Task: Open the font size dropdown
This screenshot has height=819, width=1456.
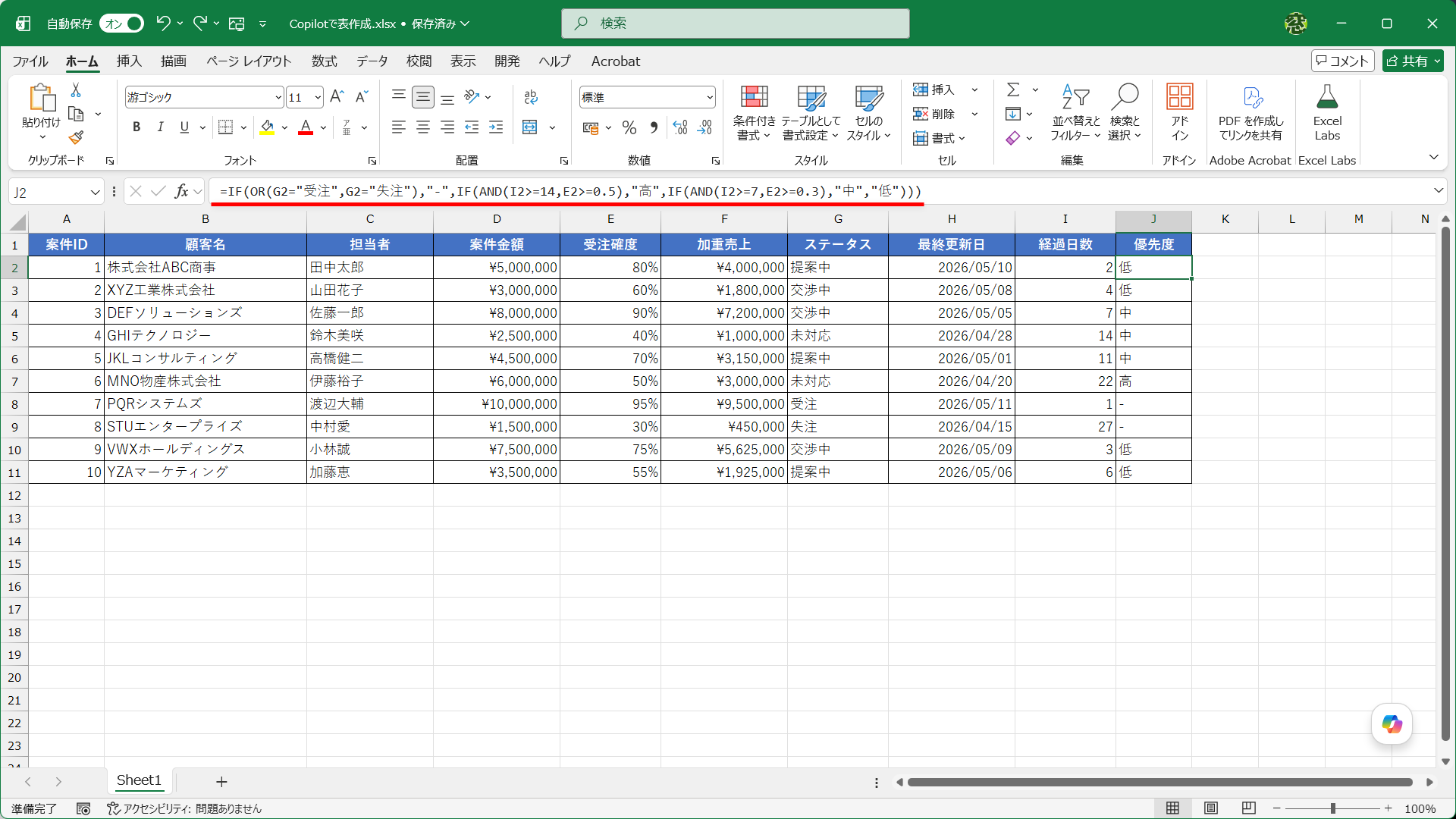Action: [x=318, y=97]
